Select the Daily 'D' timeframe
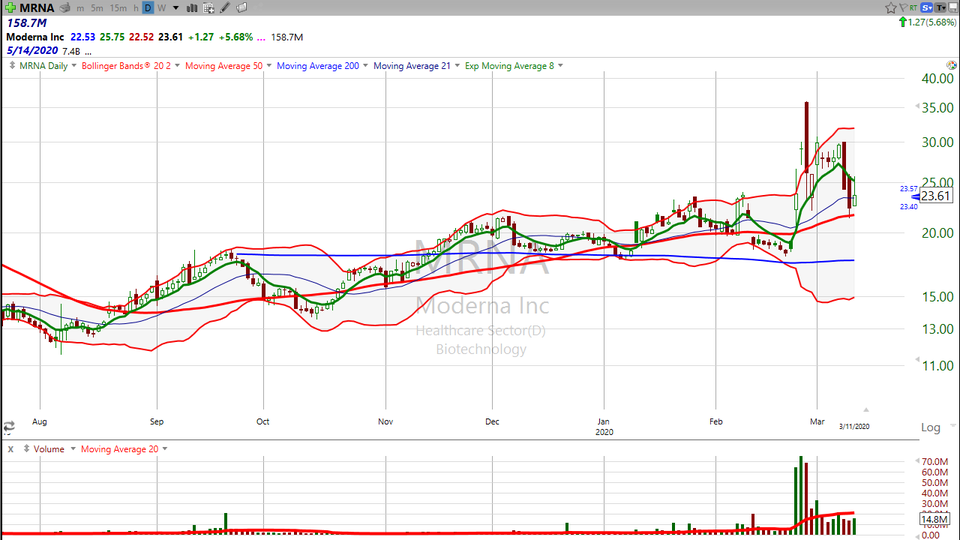This screenshot has height=540, width=960. (x=148, y=8)
